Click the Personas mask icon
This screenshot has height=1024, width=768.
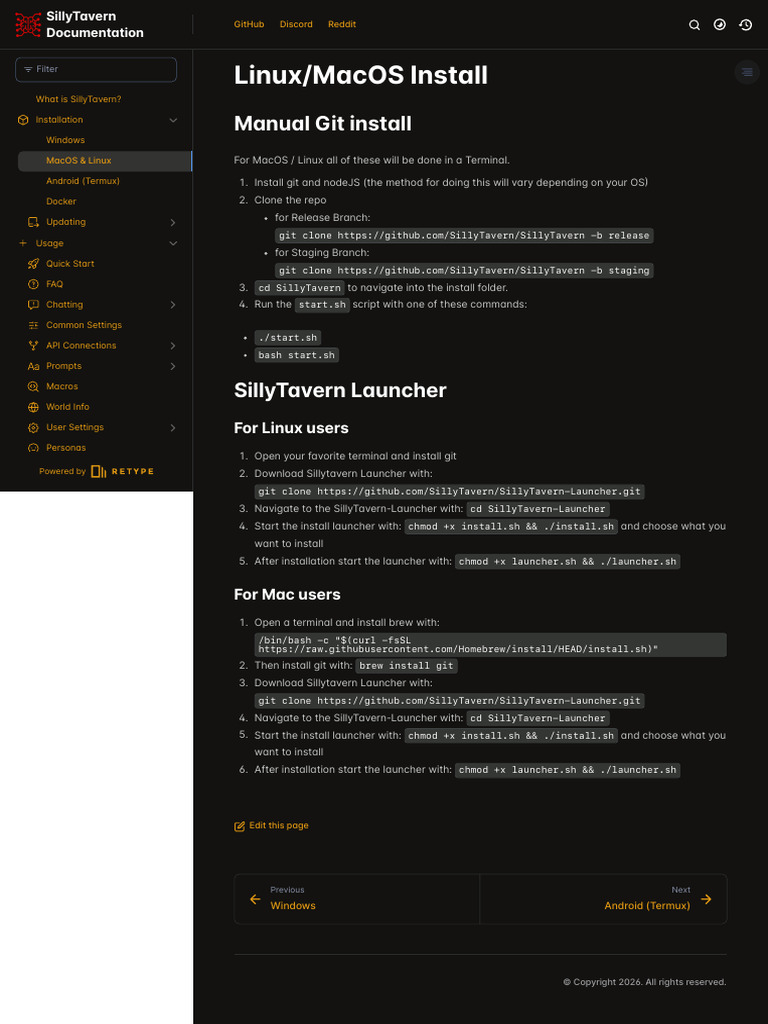coord(33,448)
